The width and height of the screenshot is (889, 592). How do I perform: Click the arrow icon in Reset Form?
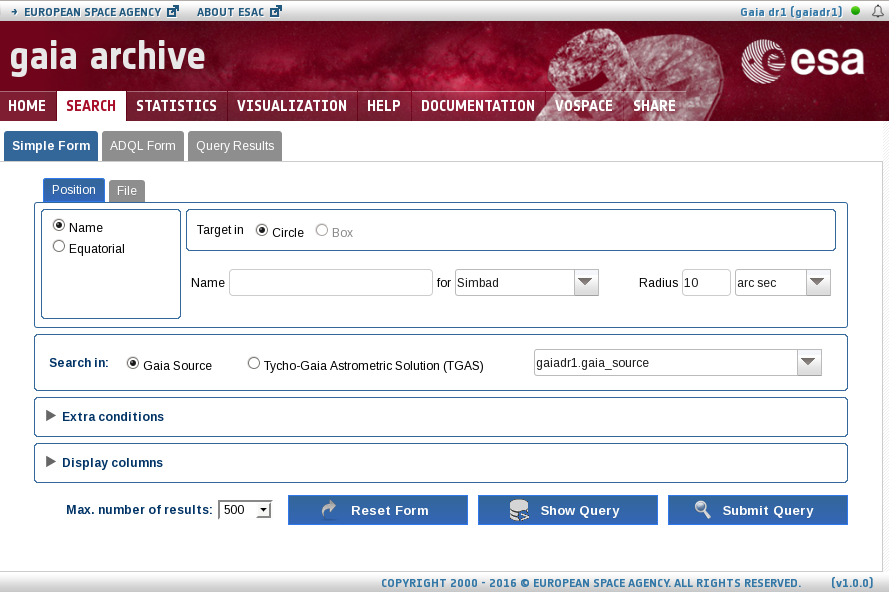[329, 510]
